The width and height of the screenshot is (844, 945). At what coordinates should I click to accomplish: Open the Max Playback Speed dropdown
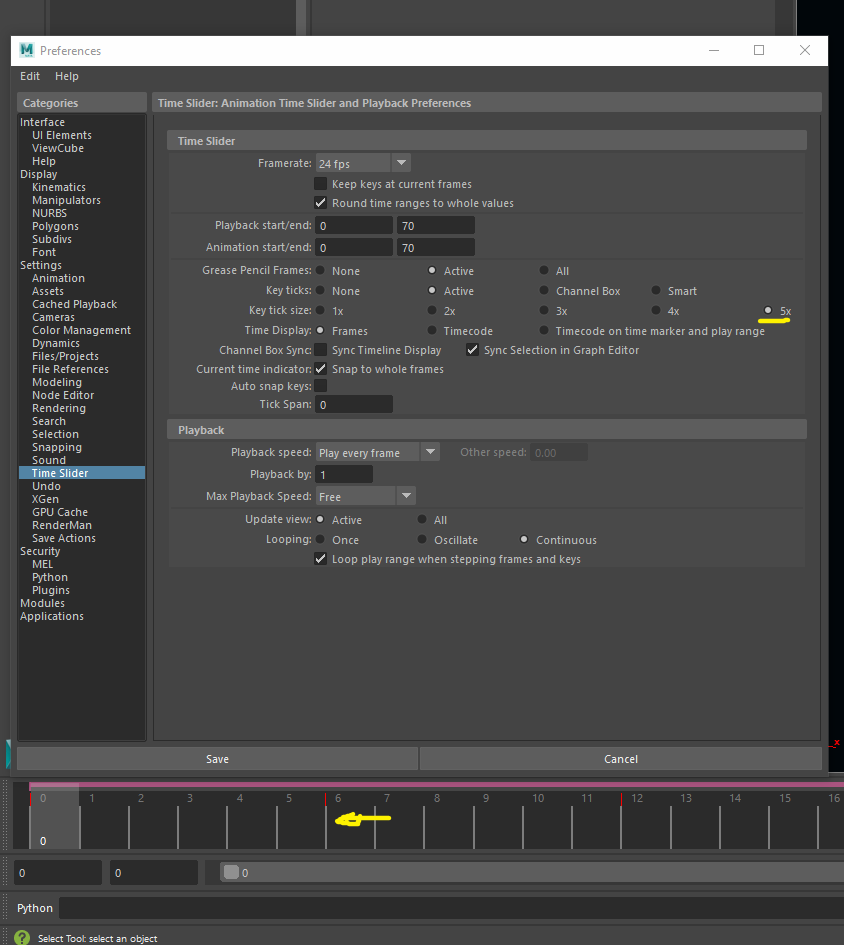pos(366,497)
